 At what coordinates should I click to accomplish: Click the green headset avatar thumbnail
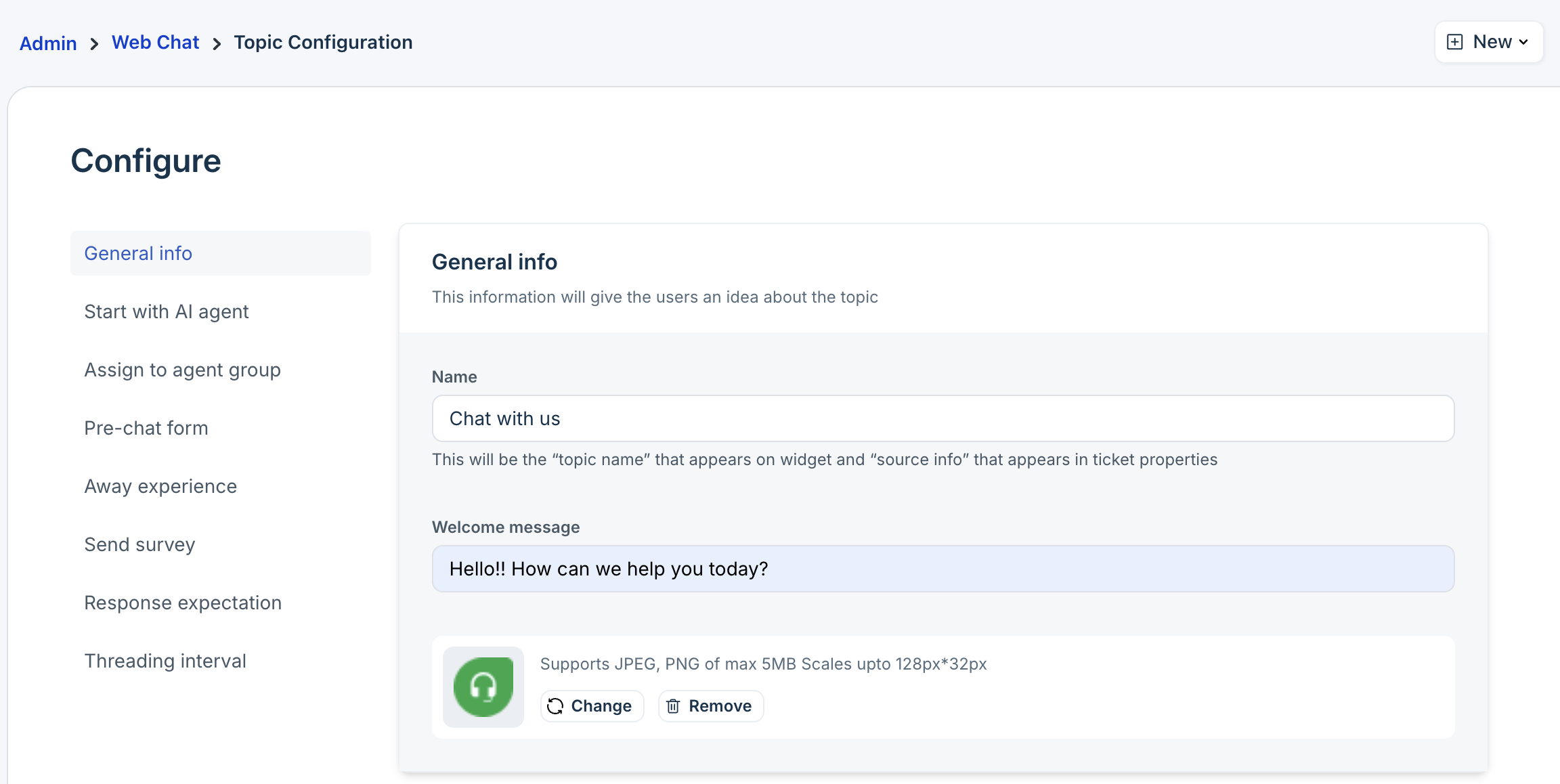483,687
